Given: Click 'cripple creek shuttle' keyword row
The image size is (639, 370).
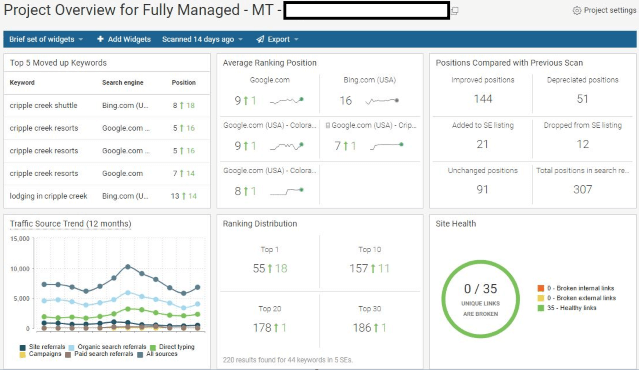Looking at the screenshot, I should pos(107,106).
